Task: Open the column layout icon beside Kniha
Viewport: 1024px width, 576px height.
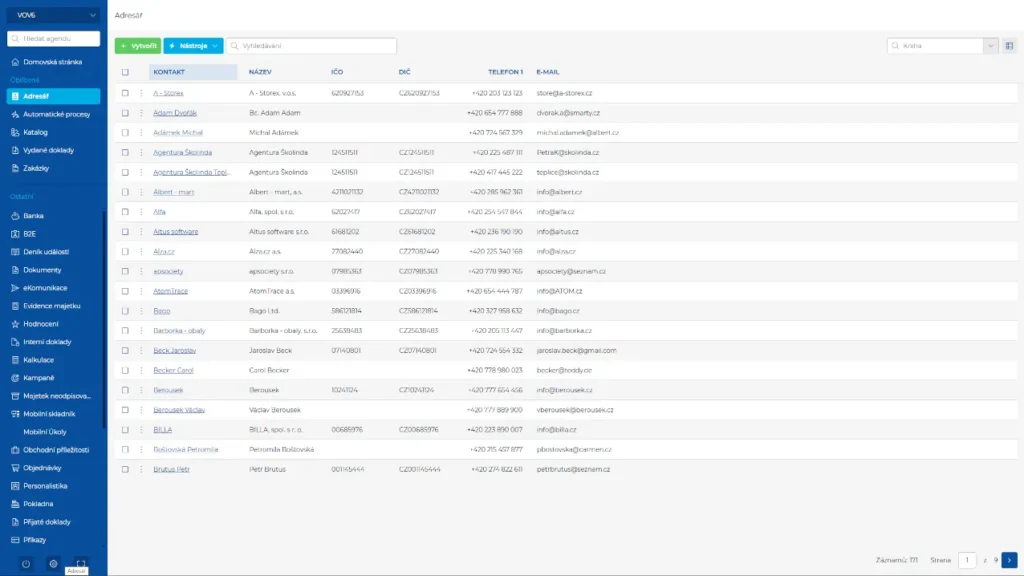Action: pyautogui.click(x=1009, y=46)
